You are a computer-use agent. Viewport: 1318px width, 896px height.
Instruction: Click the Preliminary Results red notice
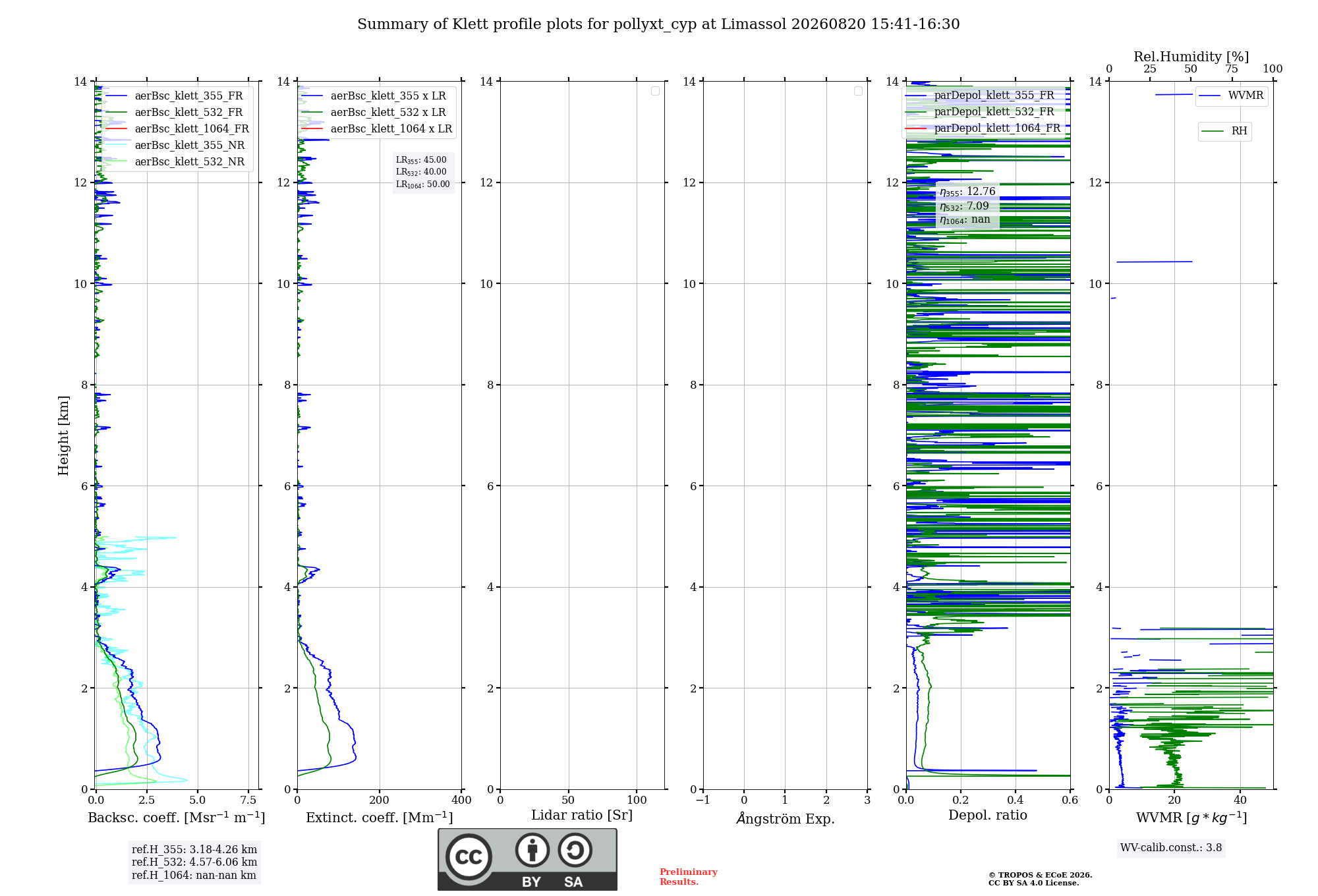click(689, 877)
